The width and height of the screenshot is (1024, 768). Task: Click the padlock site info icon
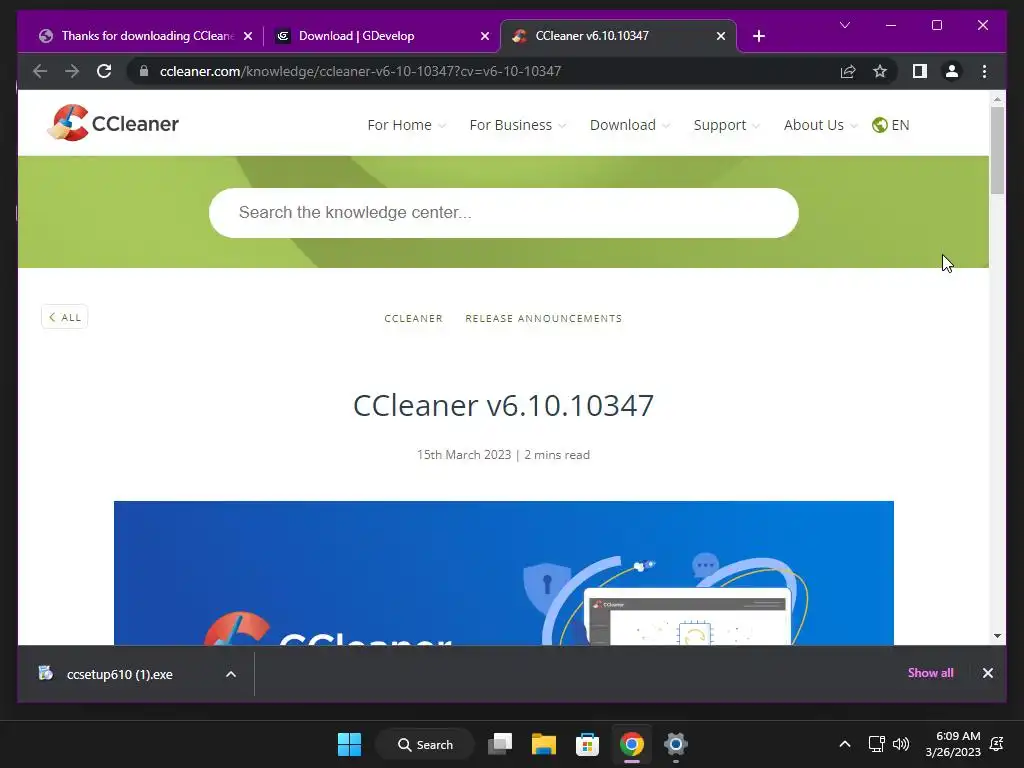tap(144, 71)
